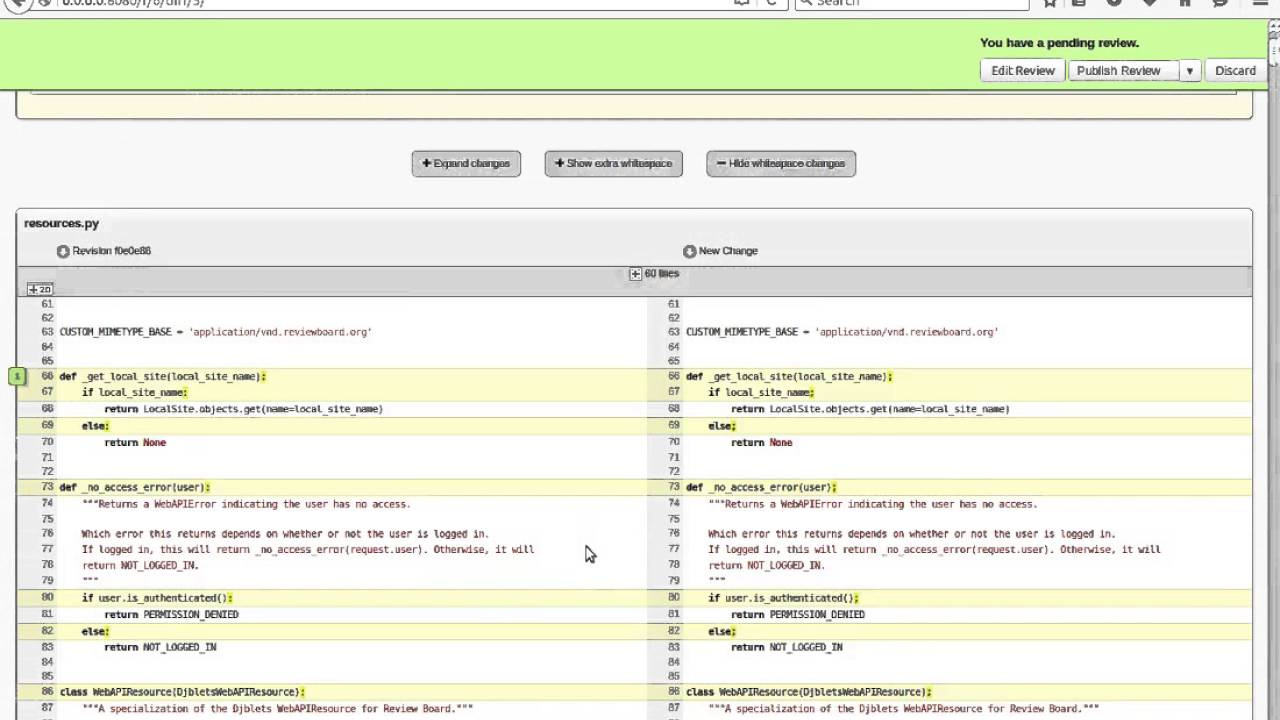The width and height of the screenshot is (1280, 720).
Task: Click 'A specialization of the Djblets' line in New Change column
Action: (x=903, y=708)
